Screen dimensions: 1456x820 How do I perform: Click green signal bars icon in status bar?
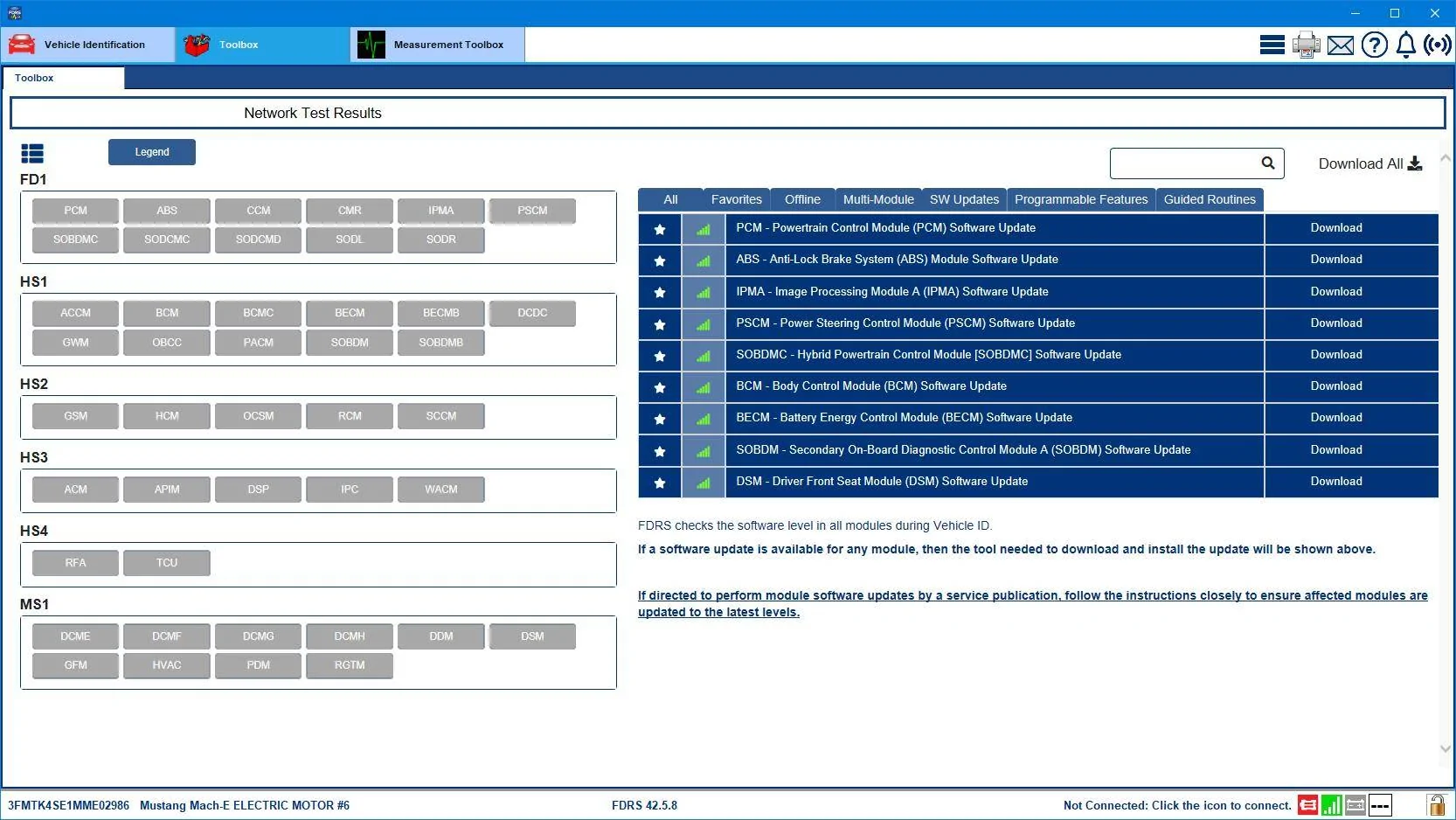(x=1332, y=805)
